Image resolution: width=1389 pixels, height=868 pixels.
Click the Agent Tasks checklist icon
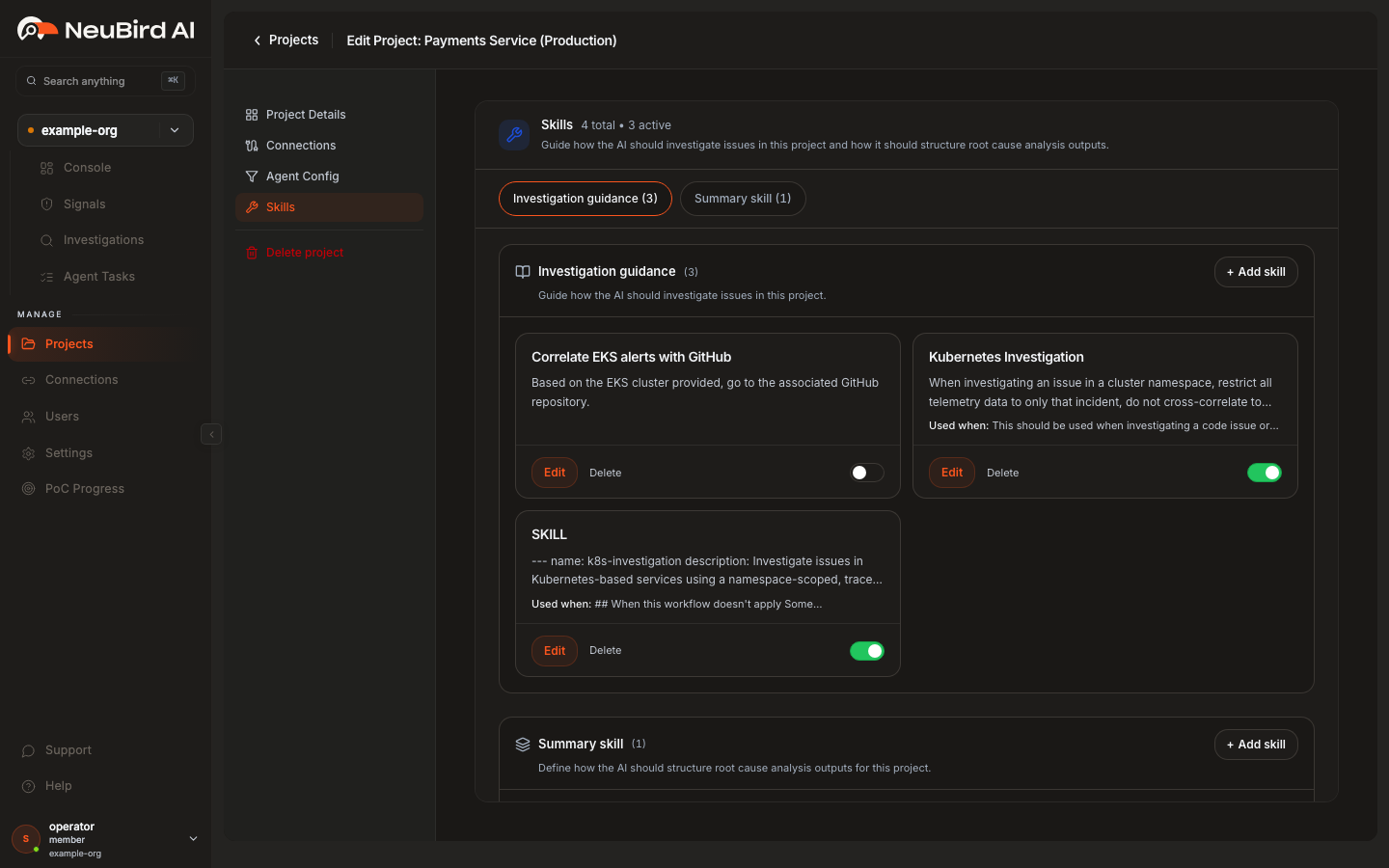pyautogui.click(x=46, y=277)
